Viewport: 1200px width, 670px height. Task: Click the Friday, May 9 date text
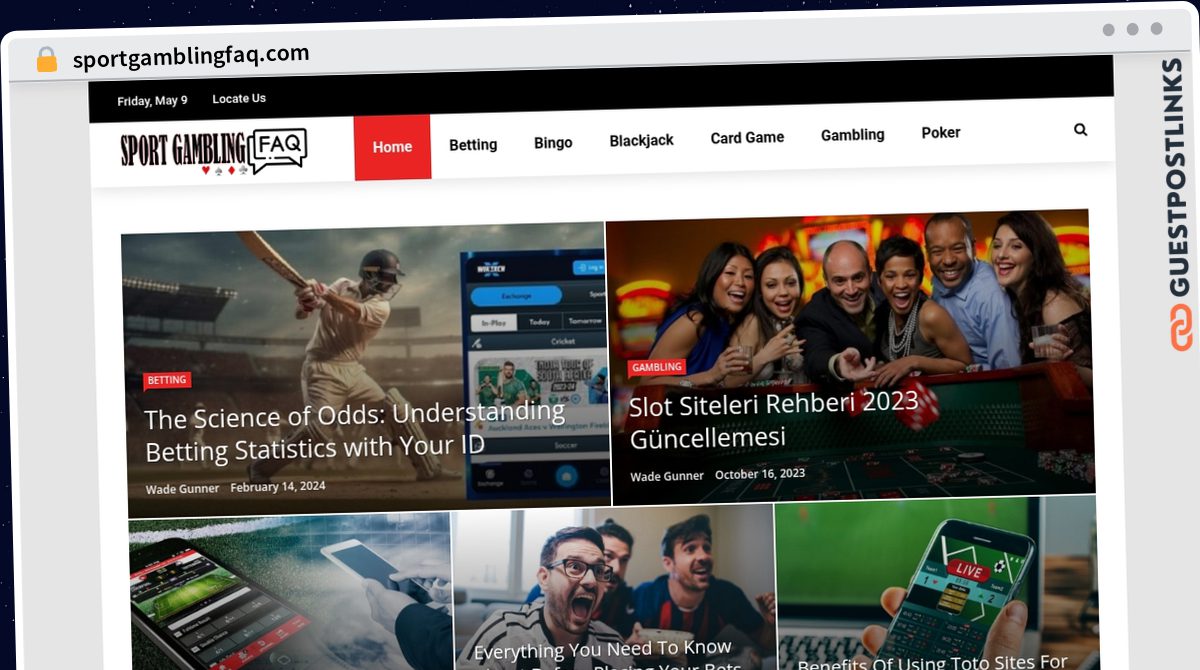click(152, 101)
